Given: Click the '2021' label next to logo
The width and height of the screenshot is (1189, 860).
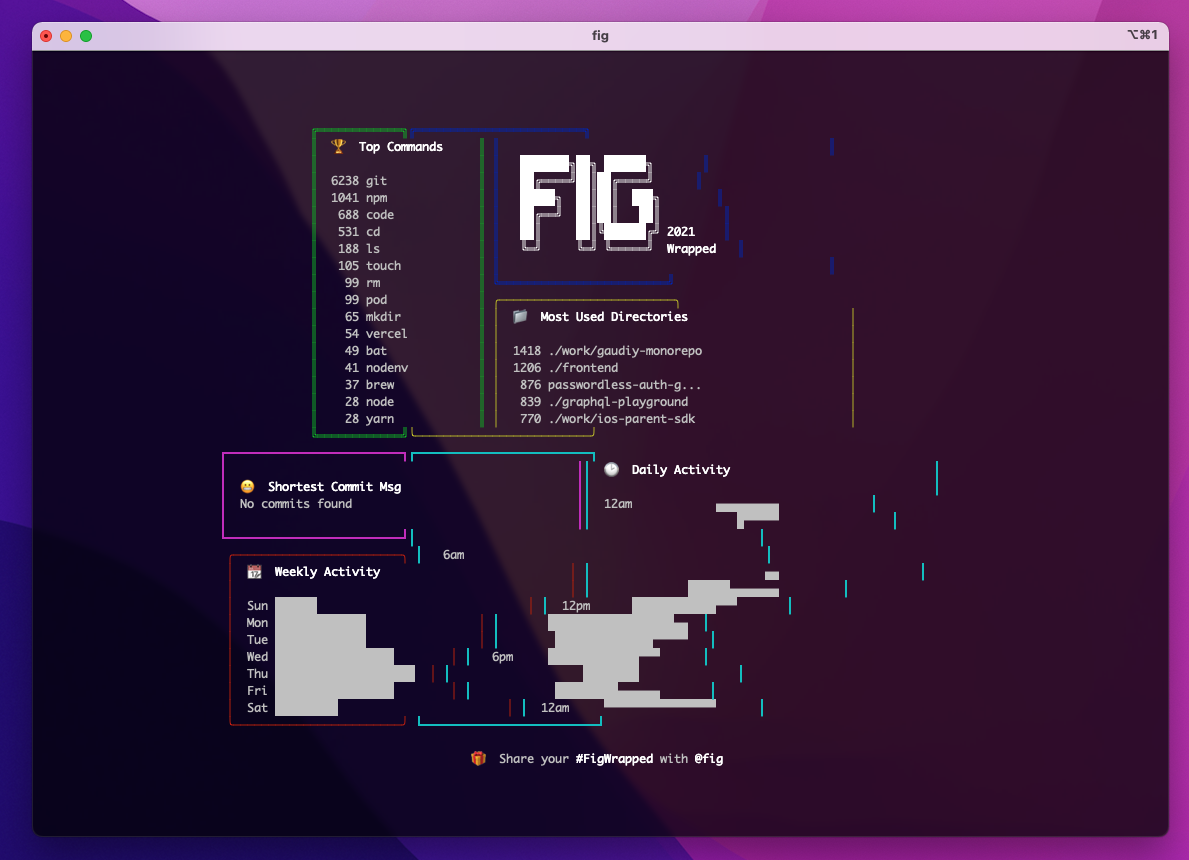Looking at the screenshot, I should (680, 231).
